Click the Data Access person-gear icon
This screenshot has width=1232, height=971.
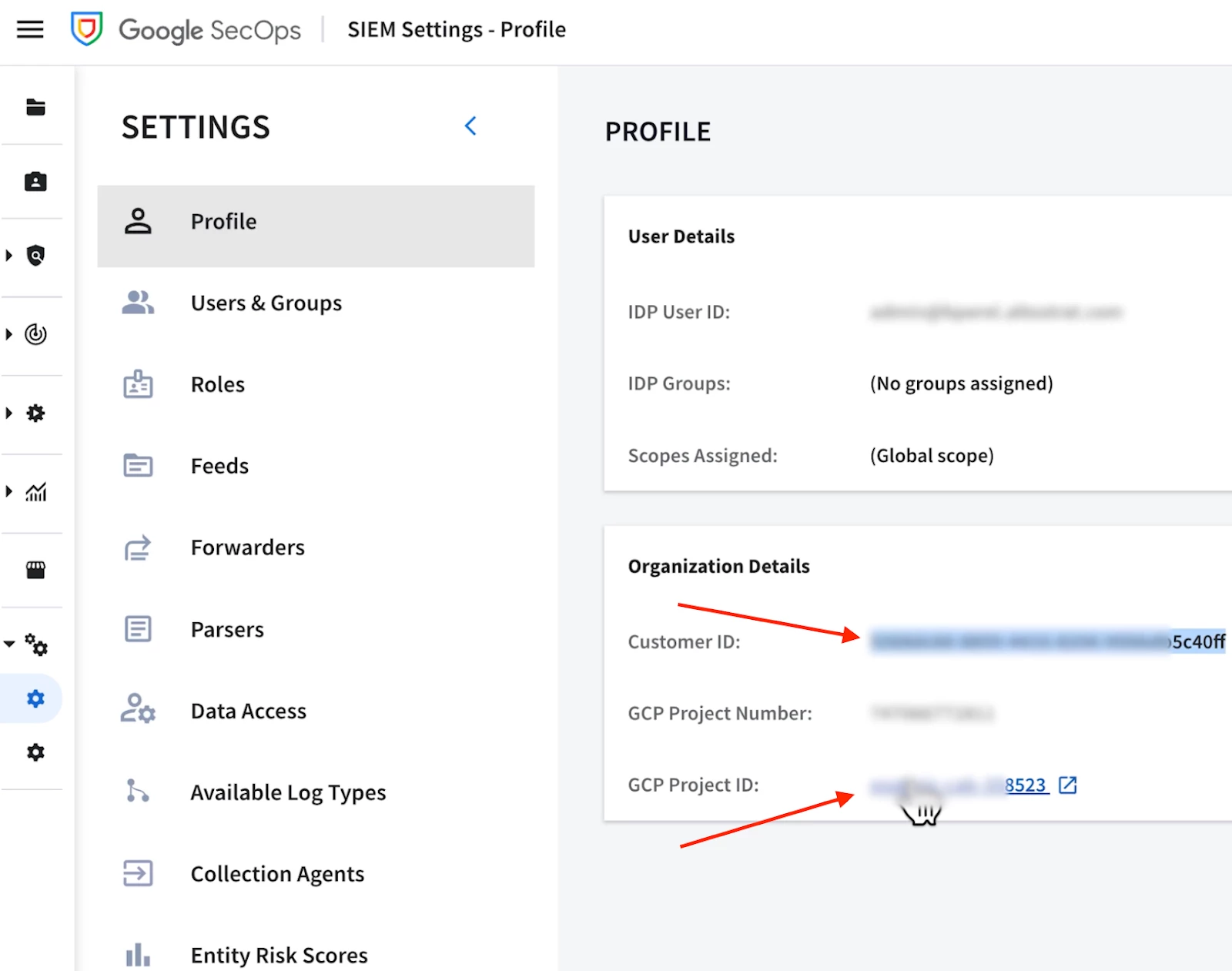(x=138, y=708)
